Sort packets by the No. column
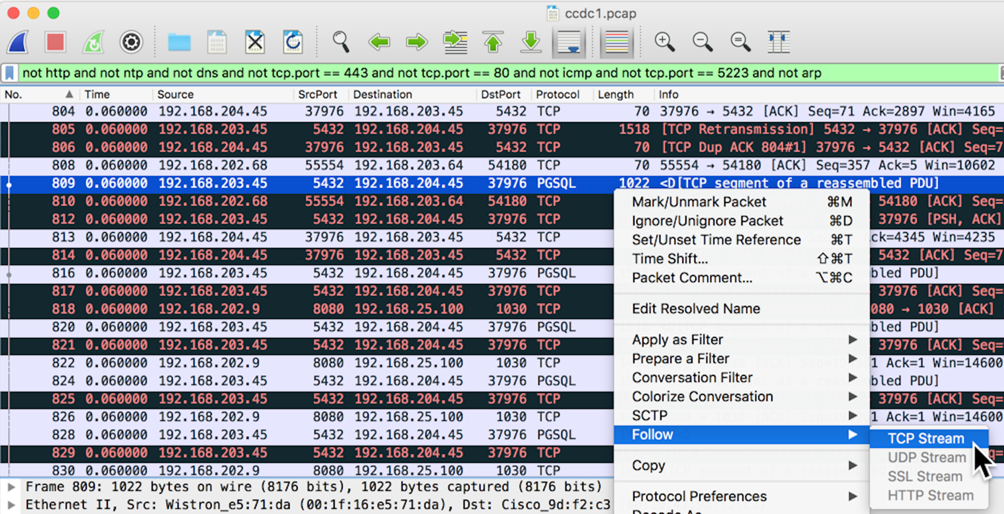 [40, 94]
